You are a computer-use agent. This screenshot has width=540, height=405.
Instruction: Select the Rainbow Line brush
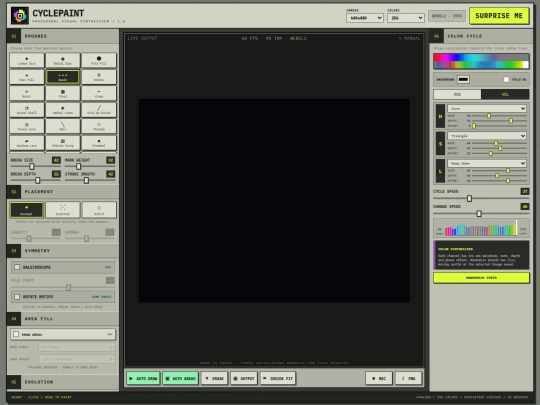click(x=27, y=143)
